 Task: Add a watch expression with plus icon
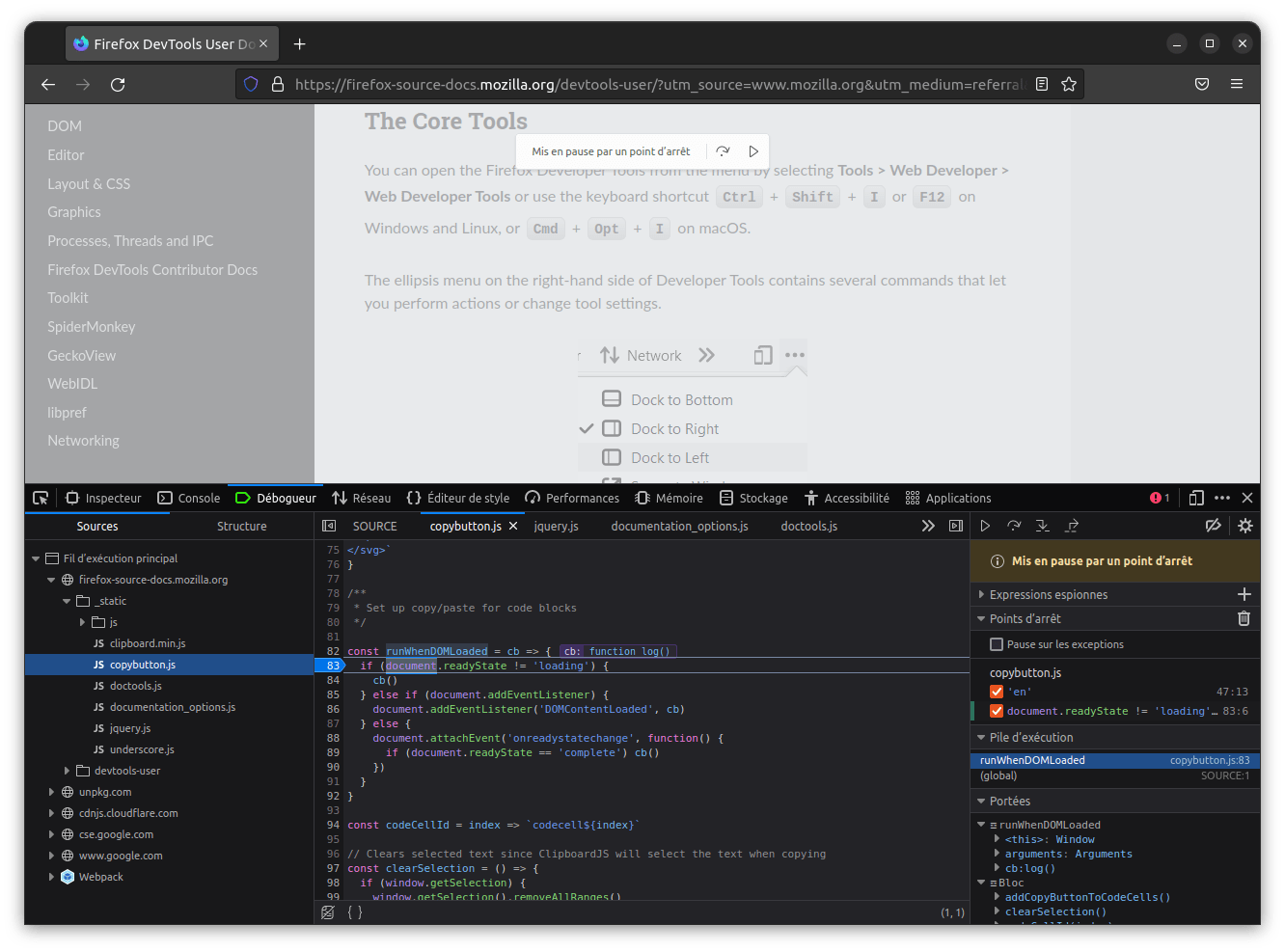coord(1244,594)
